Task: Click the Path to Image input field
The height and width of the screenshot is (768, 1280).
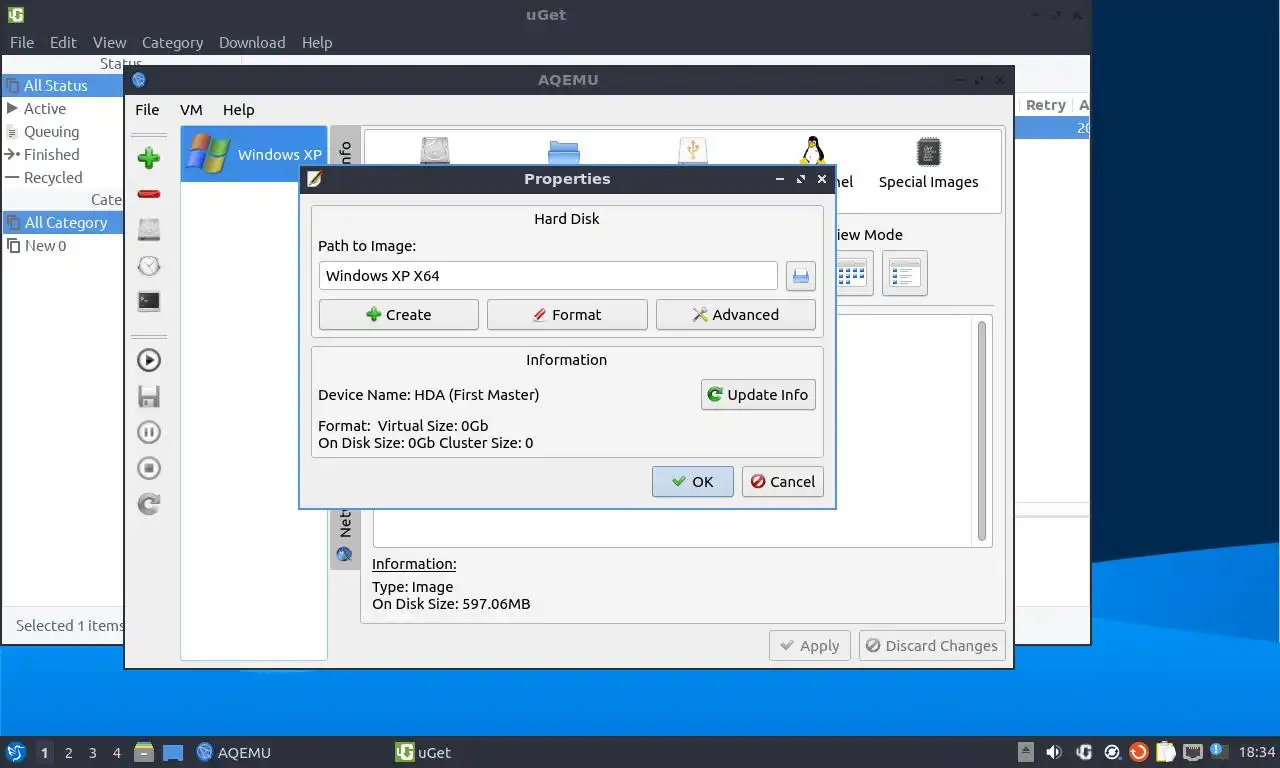Action: tap(548, 276)
